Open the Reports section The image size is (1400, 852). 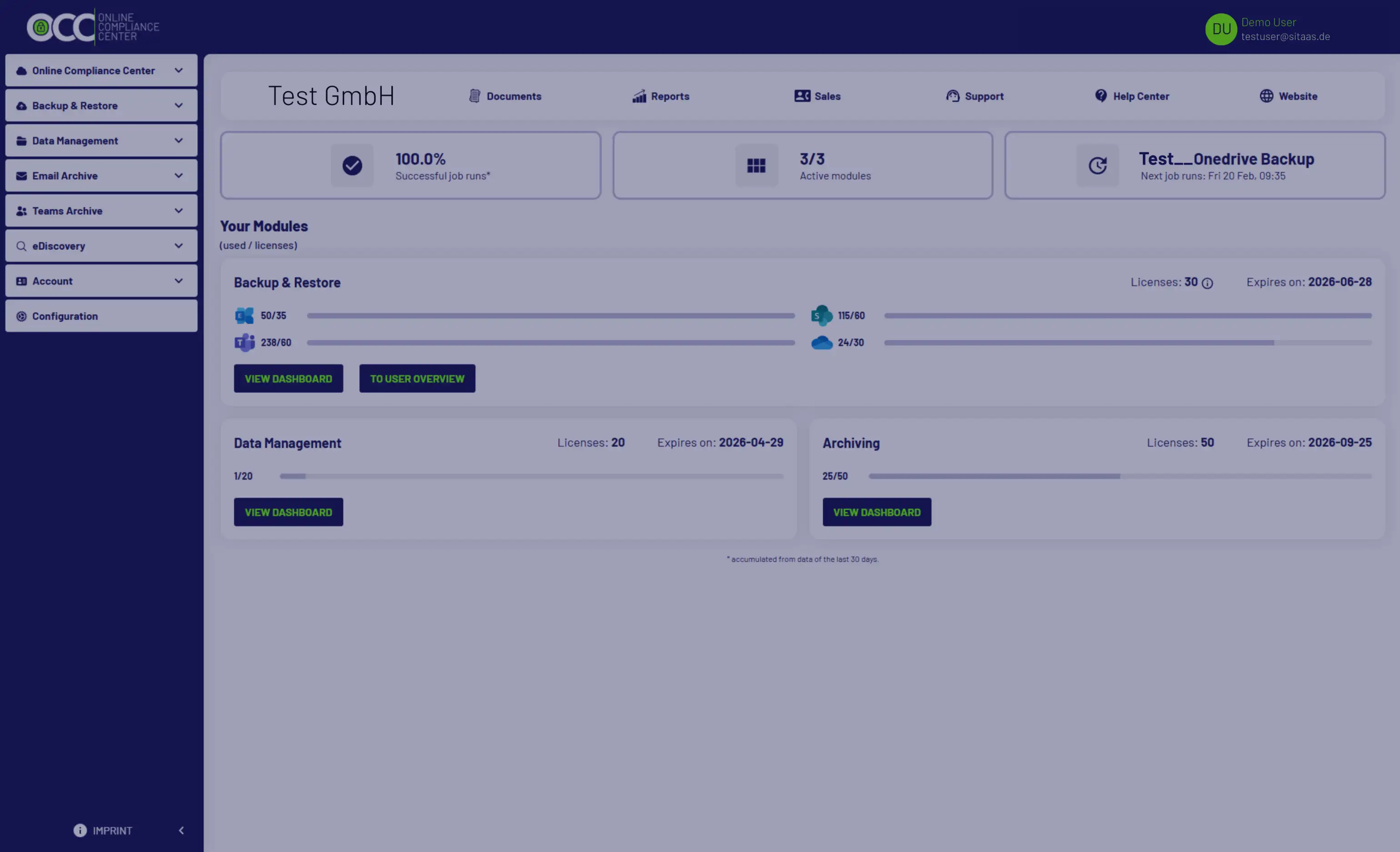click(x=661, y=96)
